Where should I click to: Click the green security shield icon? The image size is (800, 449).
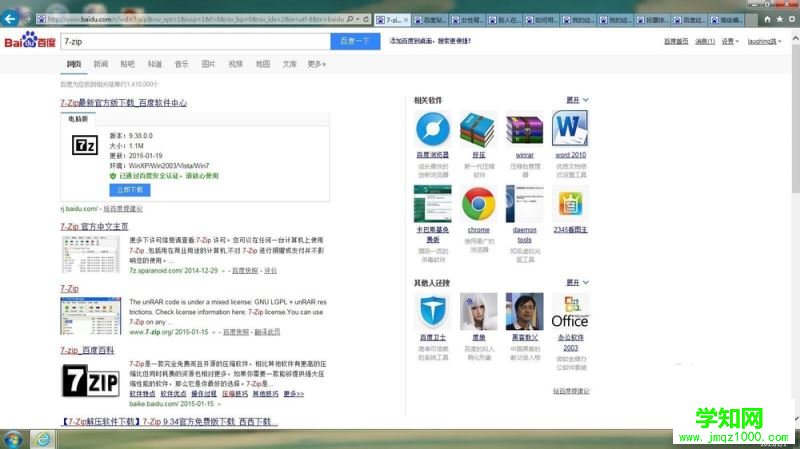point(113,176)
